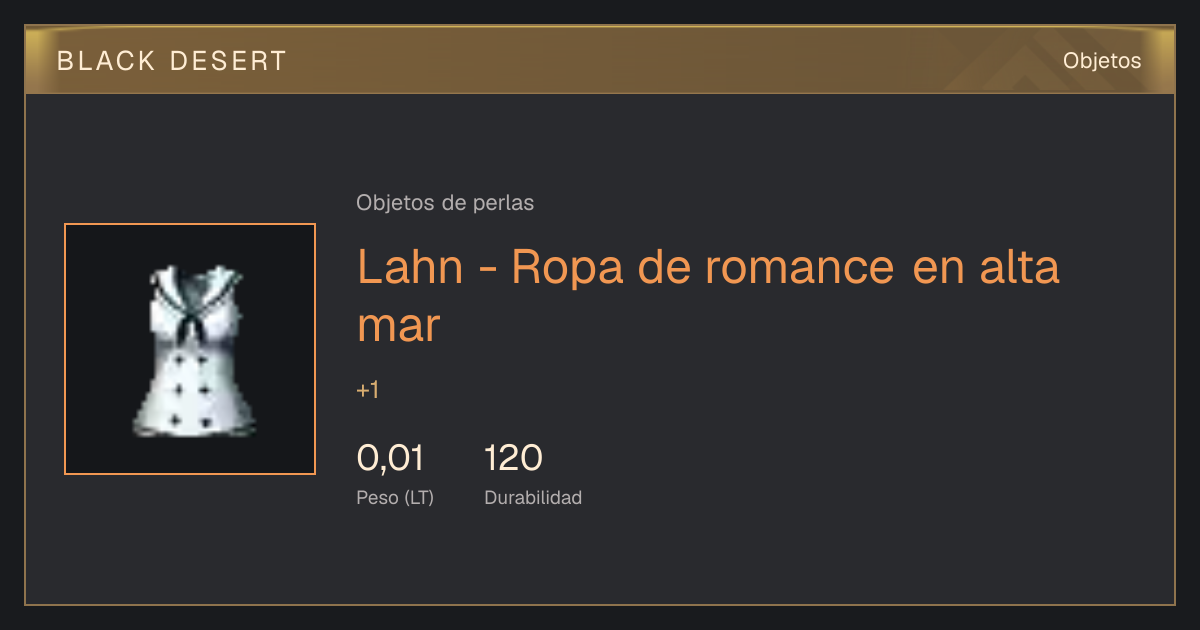
Task: Select the Objetos de perlas category
Action: coord(445,203)
